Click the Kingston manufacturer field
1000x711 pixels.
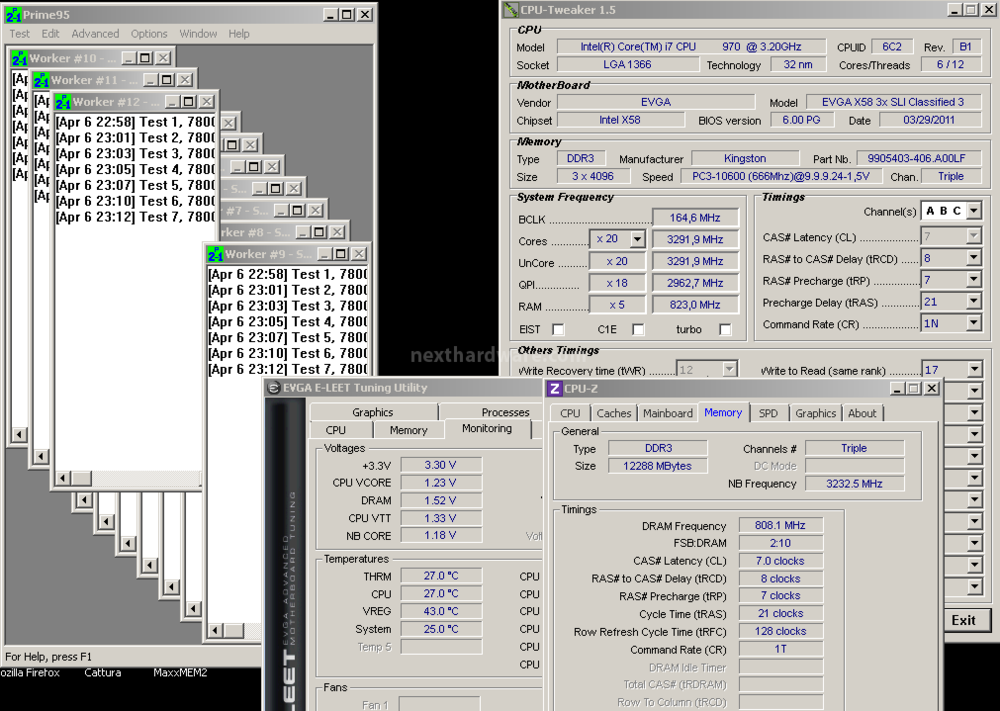[x=745, y=158]
